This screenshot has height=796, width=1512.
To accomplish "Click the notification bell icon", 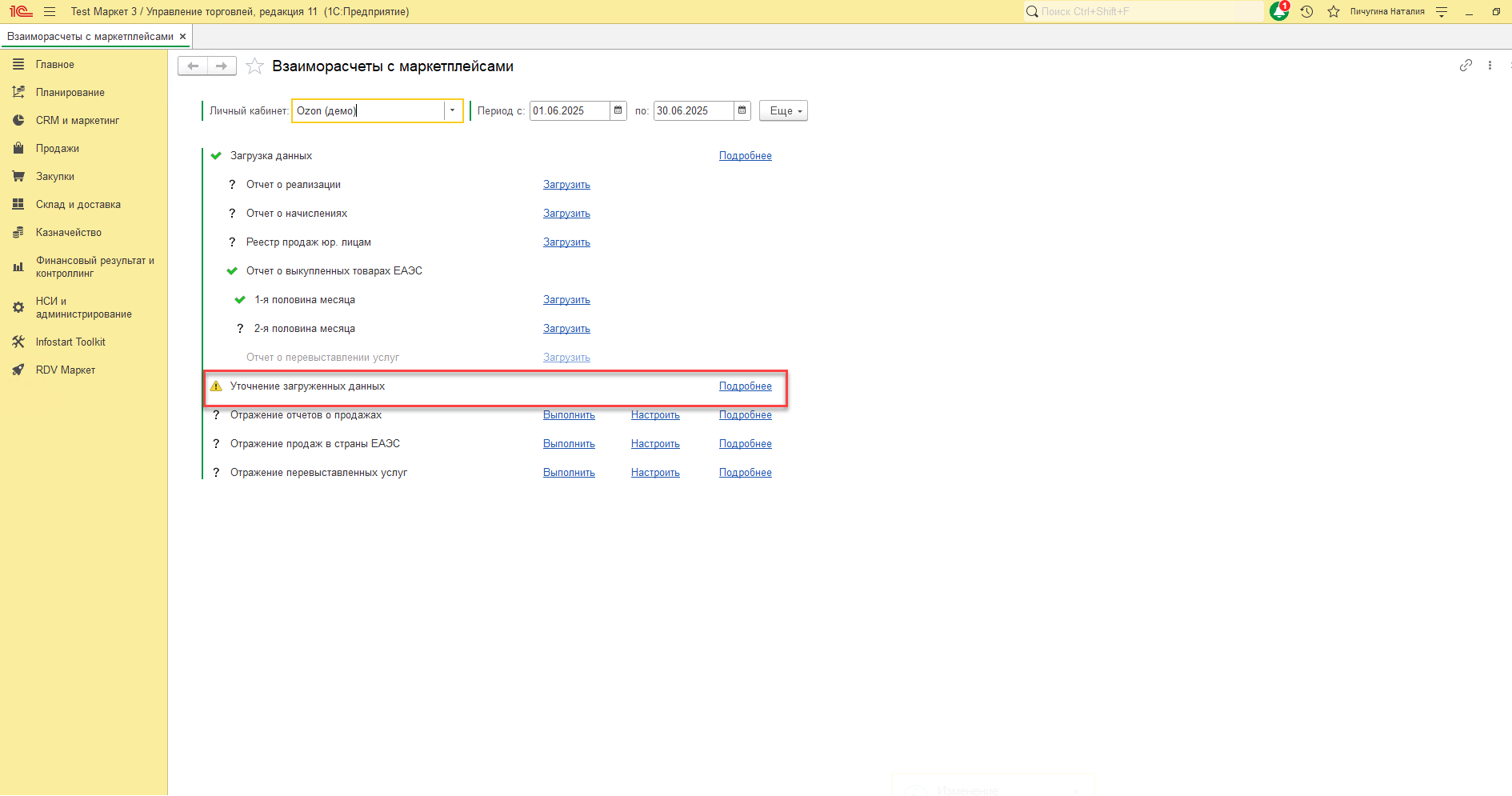I will (x=1278, y=11).
